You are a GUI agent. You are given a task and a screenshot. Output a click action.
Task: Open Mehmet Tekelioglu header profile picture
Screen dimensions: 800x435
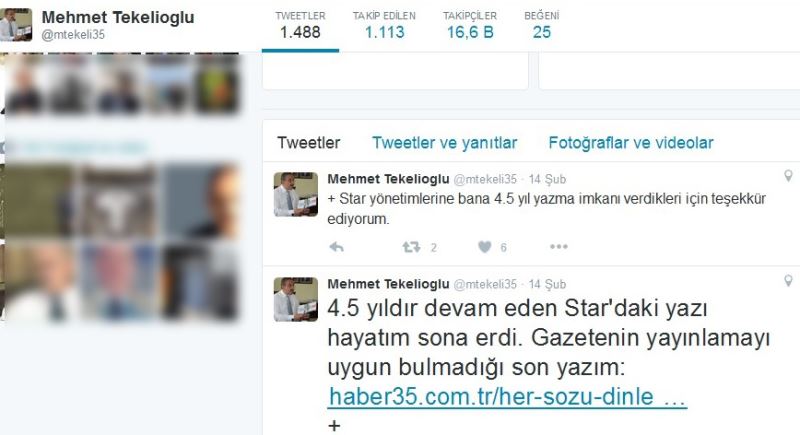click(16, 24)
